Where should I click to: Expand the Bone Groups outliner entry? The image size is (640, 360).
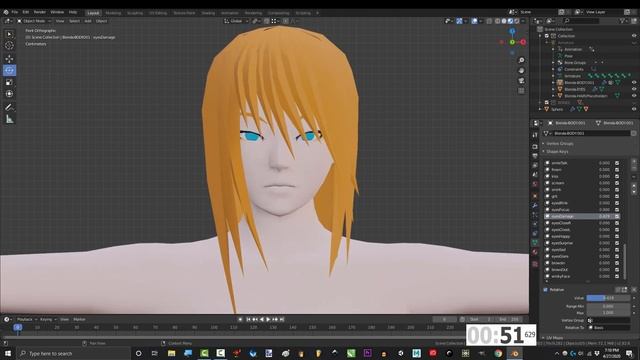tap(554, 62)
